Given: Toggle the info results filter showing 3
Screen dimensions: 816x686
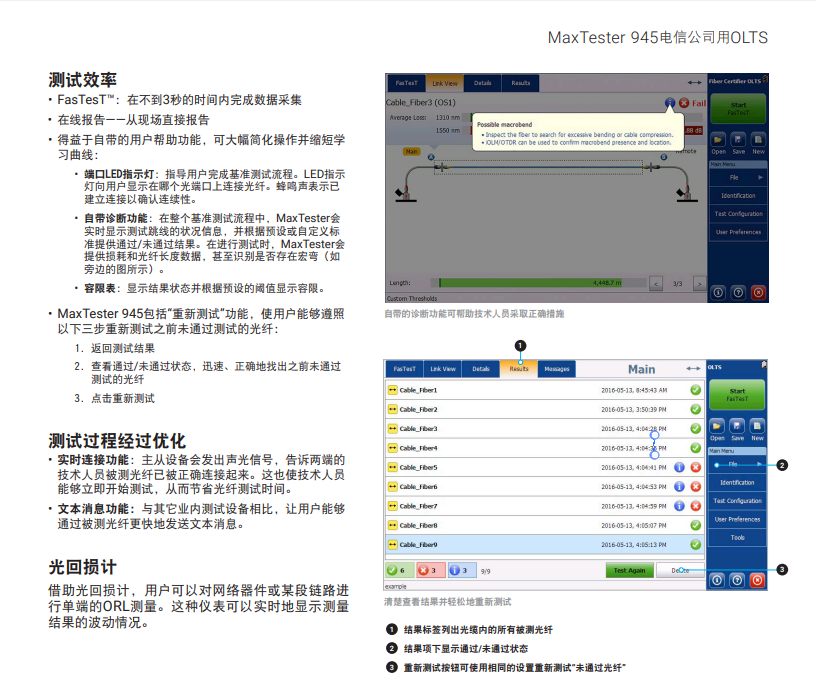Looking at the screenshot, I should [462, 570].
